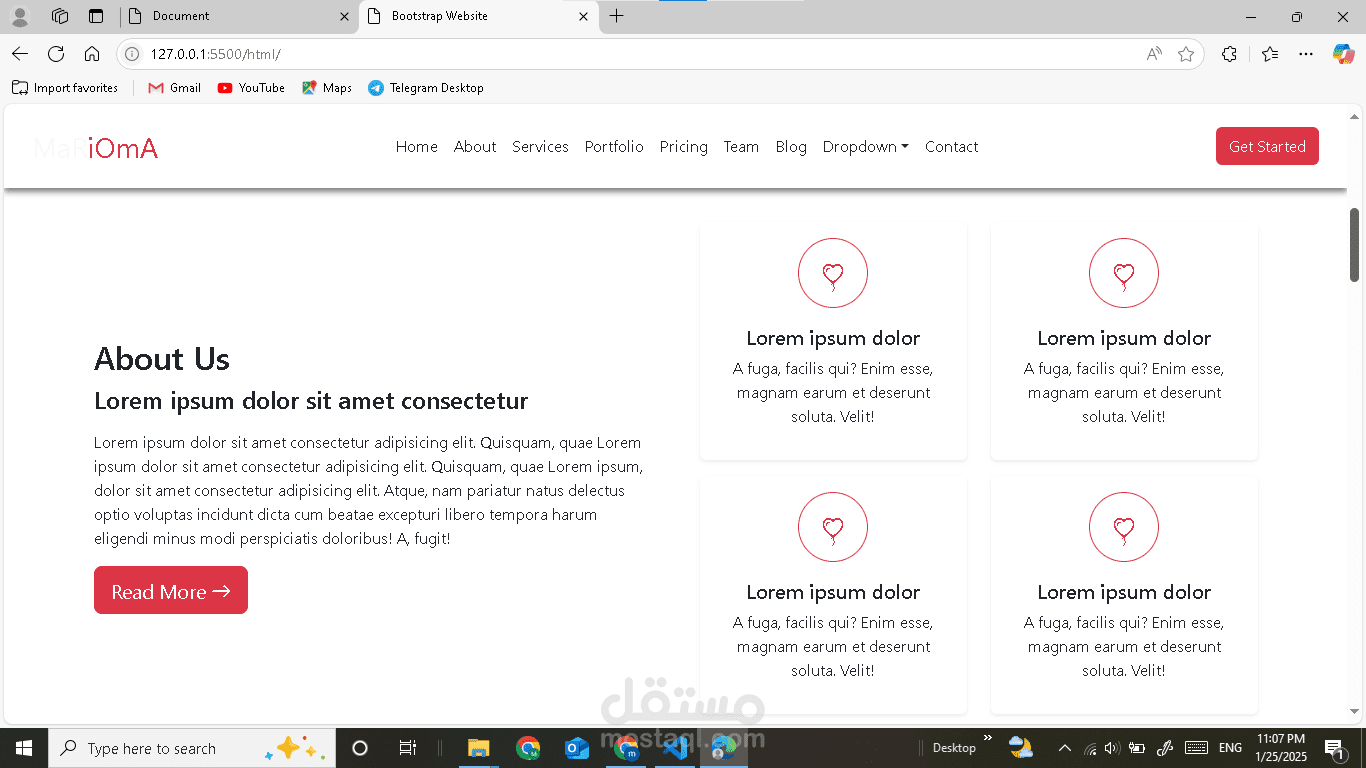Viewport: 1366px width, 768px height.
Task: Open the Team nav link
Action: 741,146
